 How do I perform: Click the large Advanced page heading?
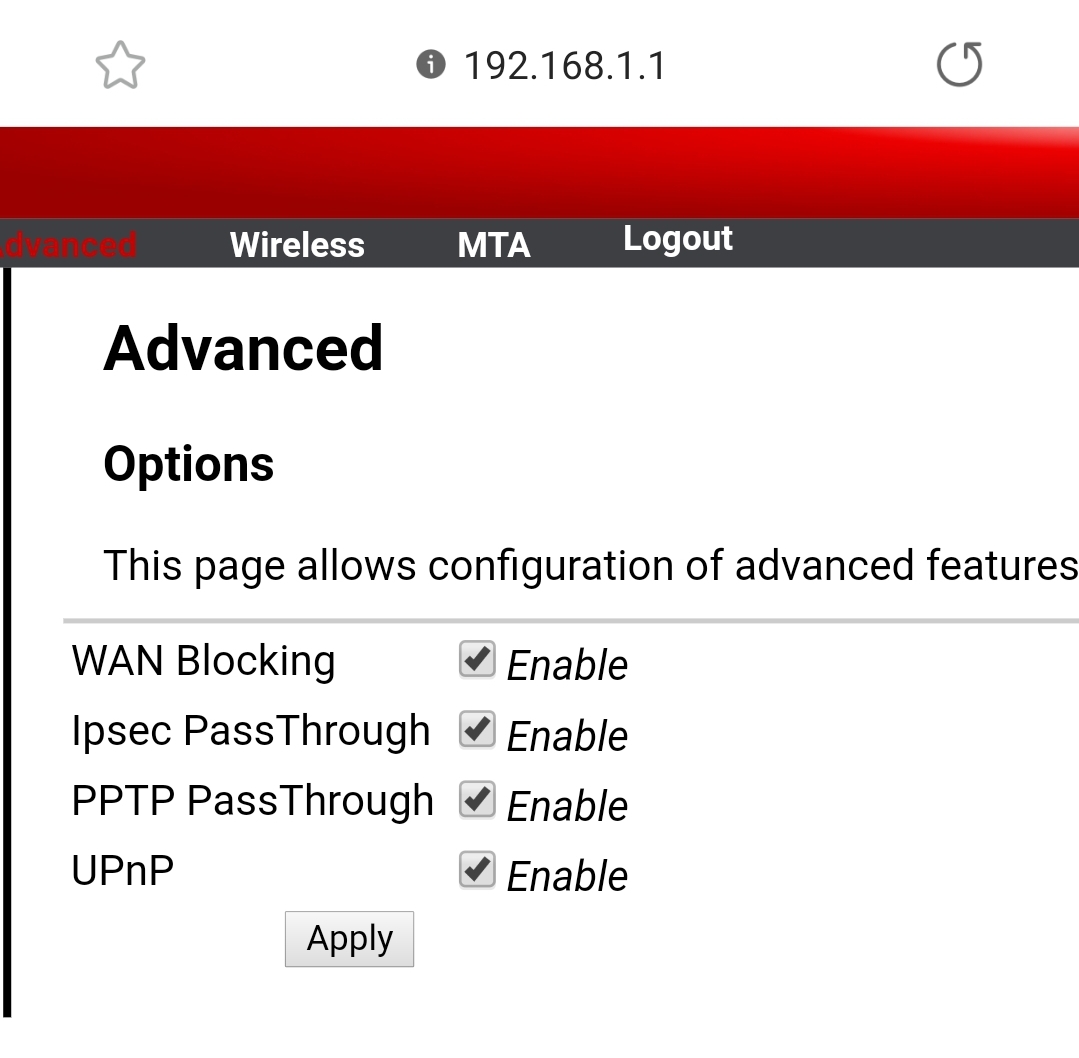pos(243,348)
